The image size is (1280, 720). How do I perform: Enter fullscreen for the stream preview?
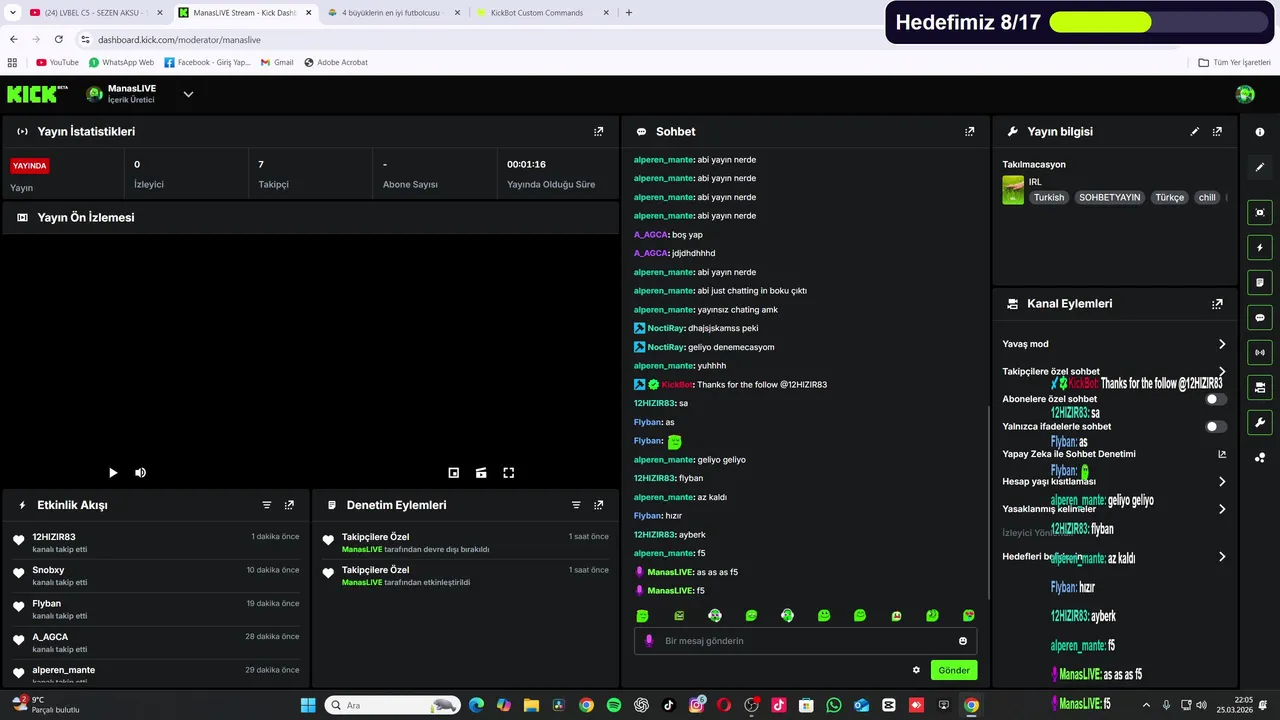point(509,473)
